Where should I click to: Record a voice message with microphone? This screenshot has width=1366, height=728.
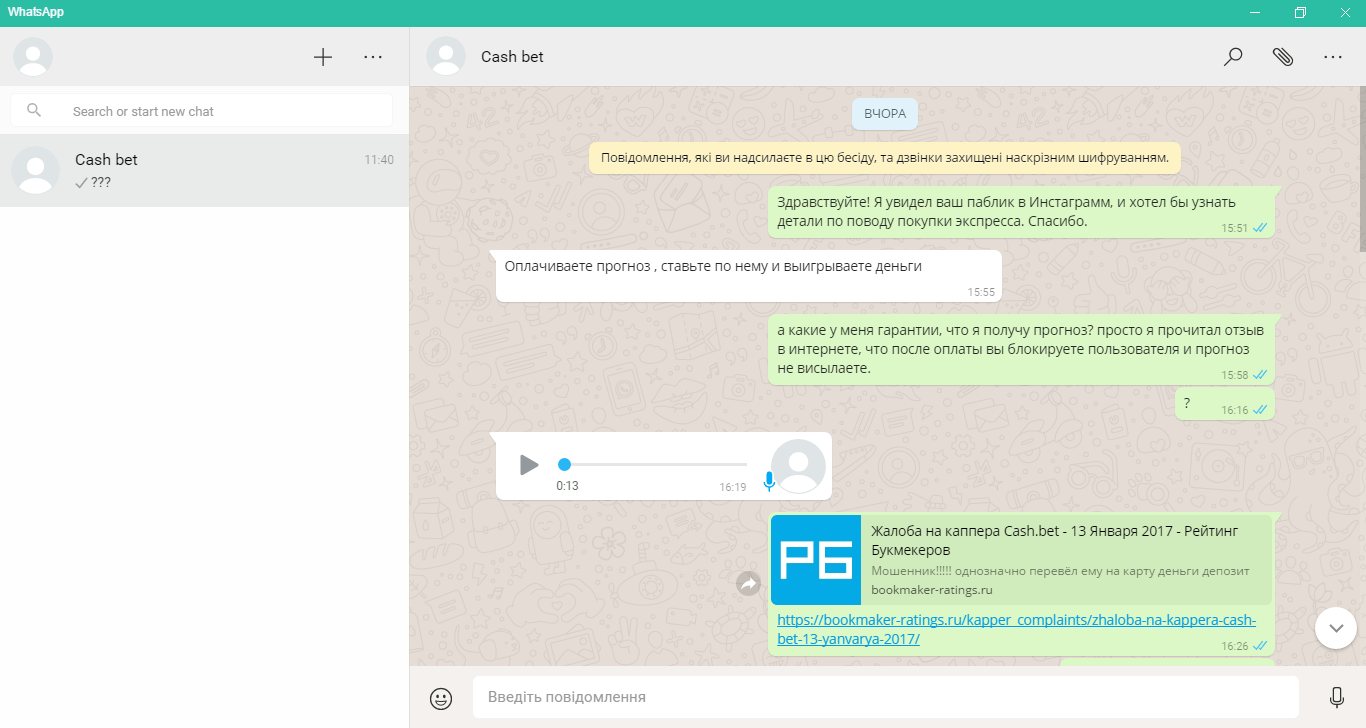click(1336, 698)
